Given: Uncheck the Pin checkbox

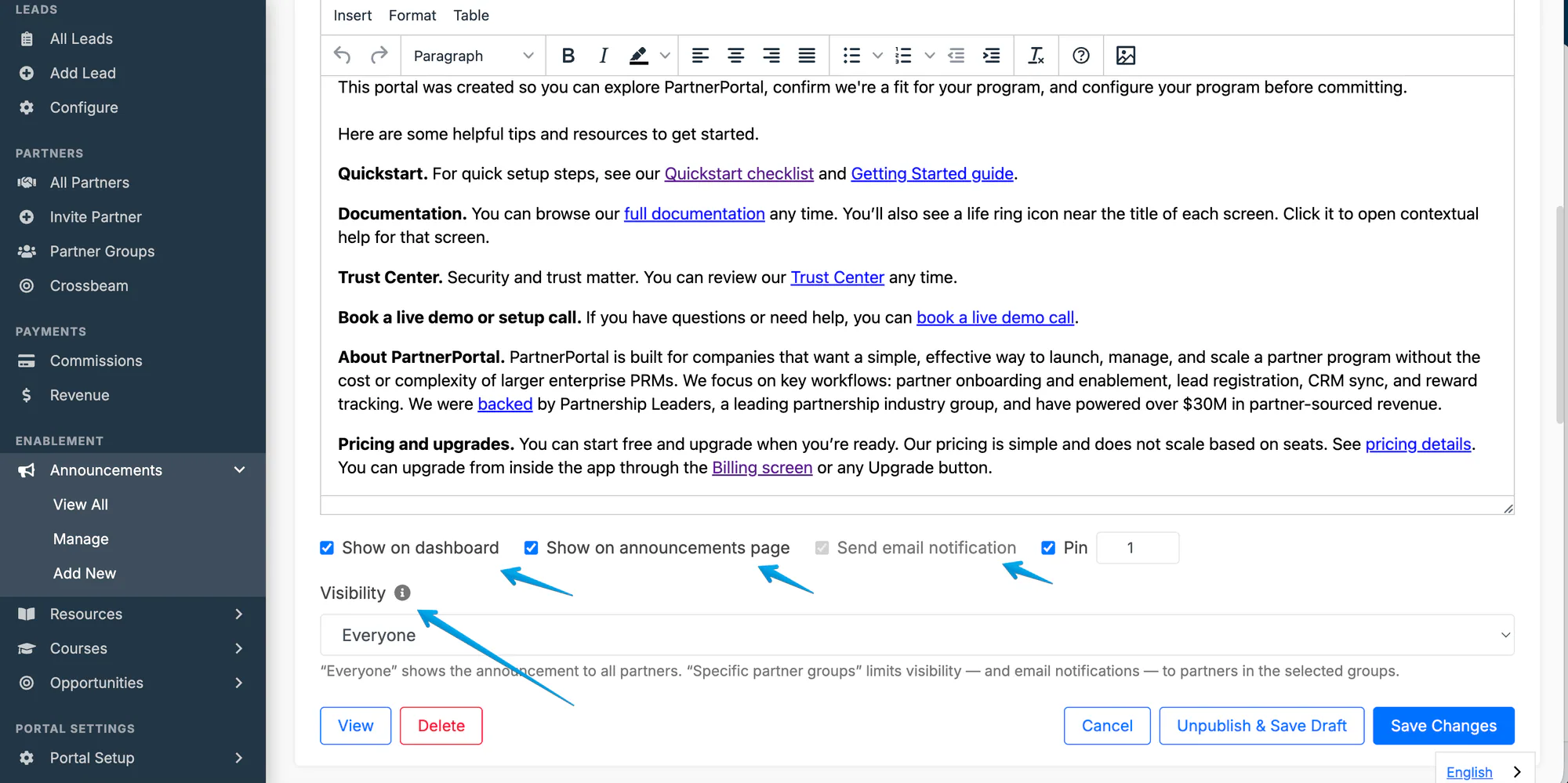Looking at the screenshot, I should [x=1048, y=548].
